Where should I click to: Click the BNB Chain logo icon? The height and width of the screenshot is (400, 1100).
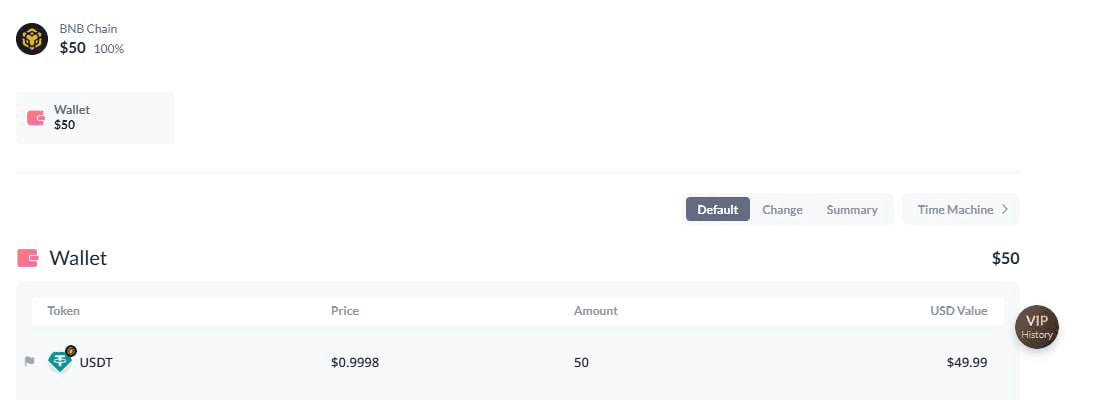pyautogui.click(x=32, y=39)
